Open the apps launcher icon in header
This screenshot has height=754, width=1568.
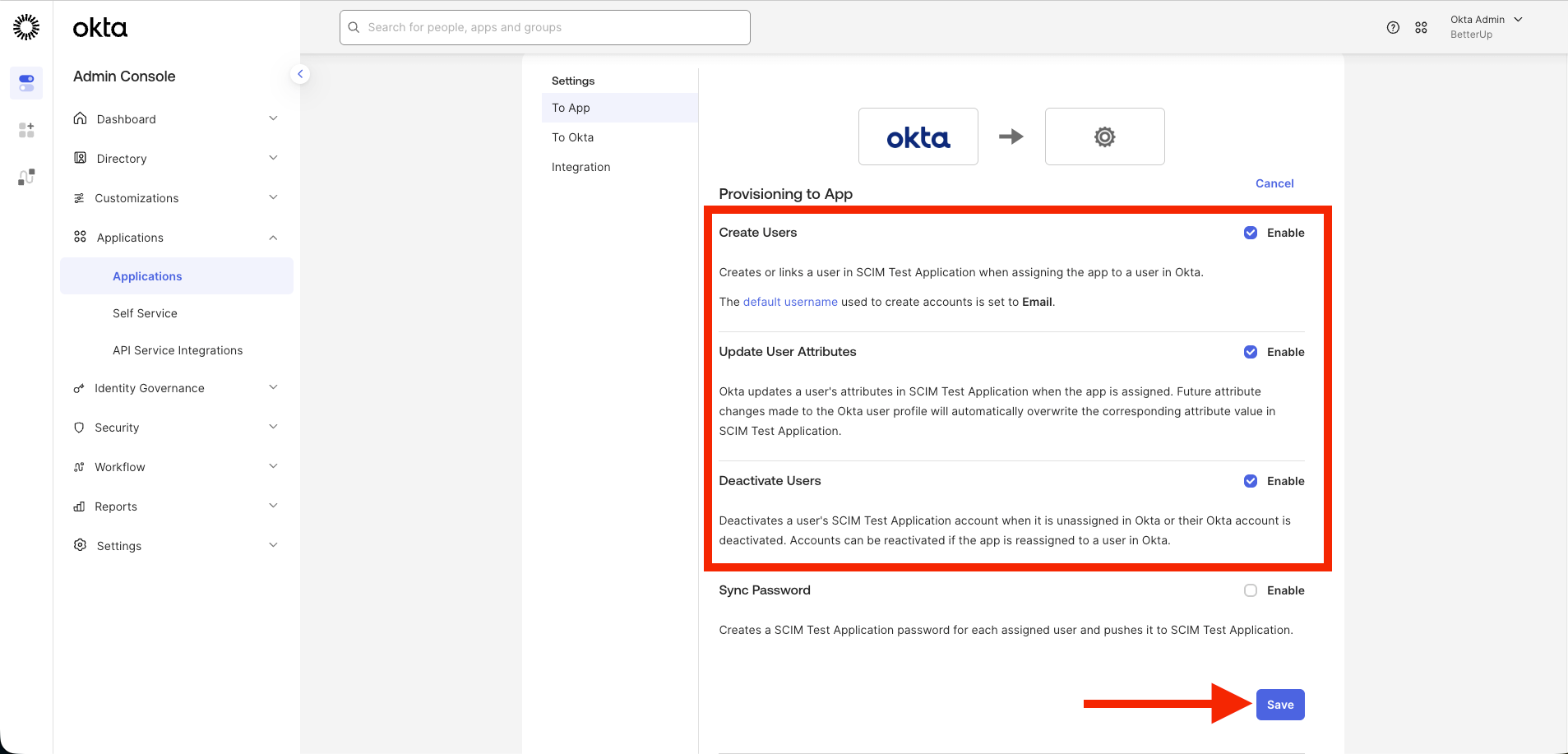pos(1421,27)
